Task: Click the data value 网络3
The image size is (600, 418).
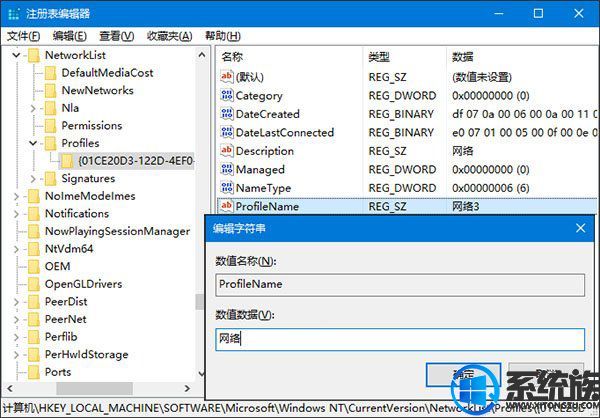Action: pyautogui.click(x=465, y=206)
